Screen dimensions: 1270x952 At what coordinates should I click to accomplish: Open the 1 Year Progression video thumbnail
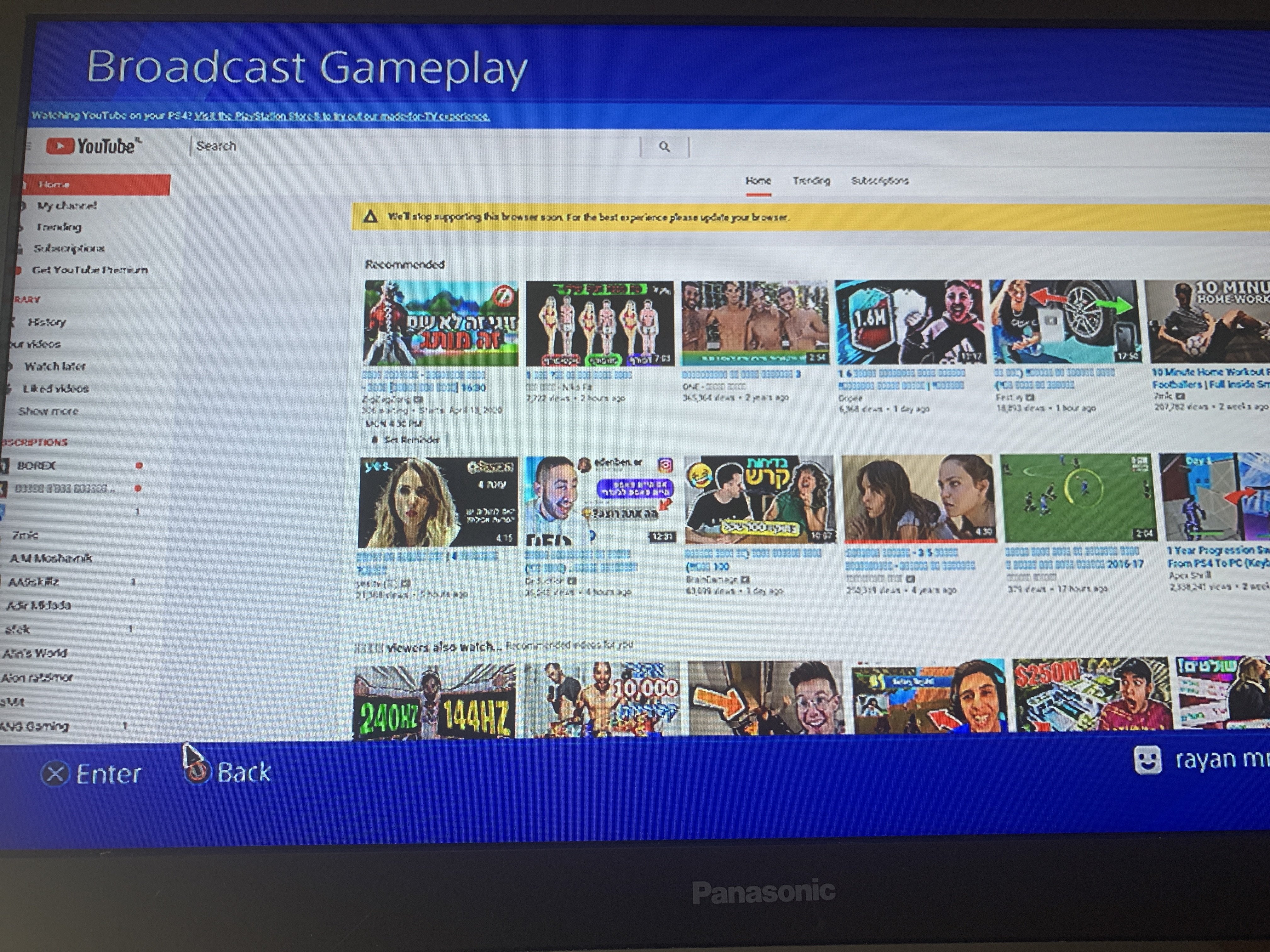tap(1215, 496)
